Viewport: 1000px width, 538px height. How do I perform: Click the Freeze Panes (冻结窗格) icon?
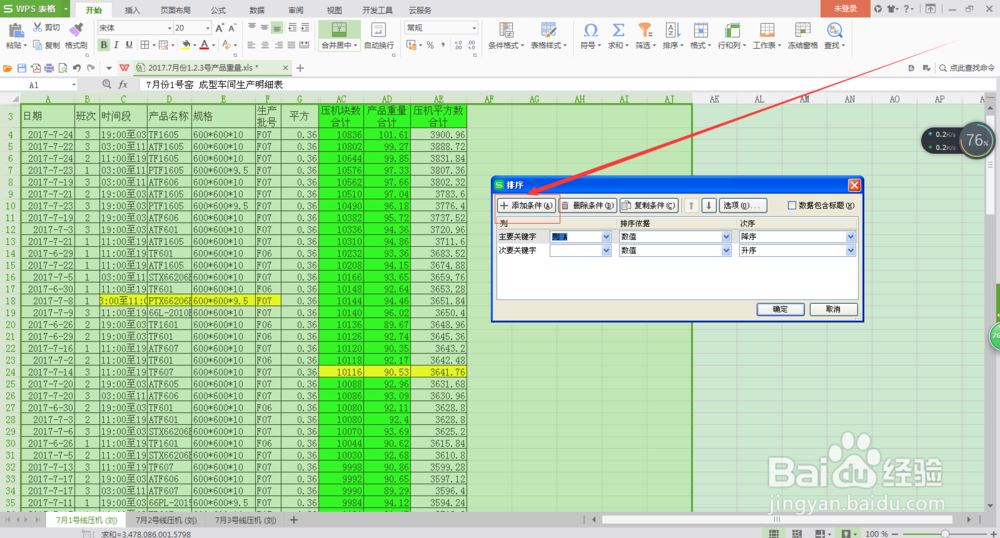click(802, 30)
